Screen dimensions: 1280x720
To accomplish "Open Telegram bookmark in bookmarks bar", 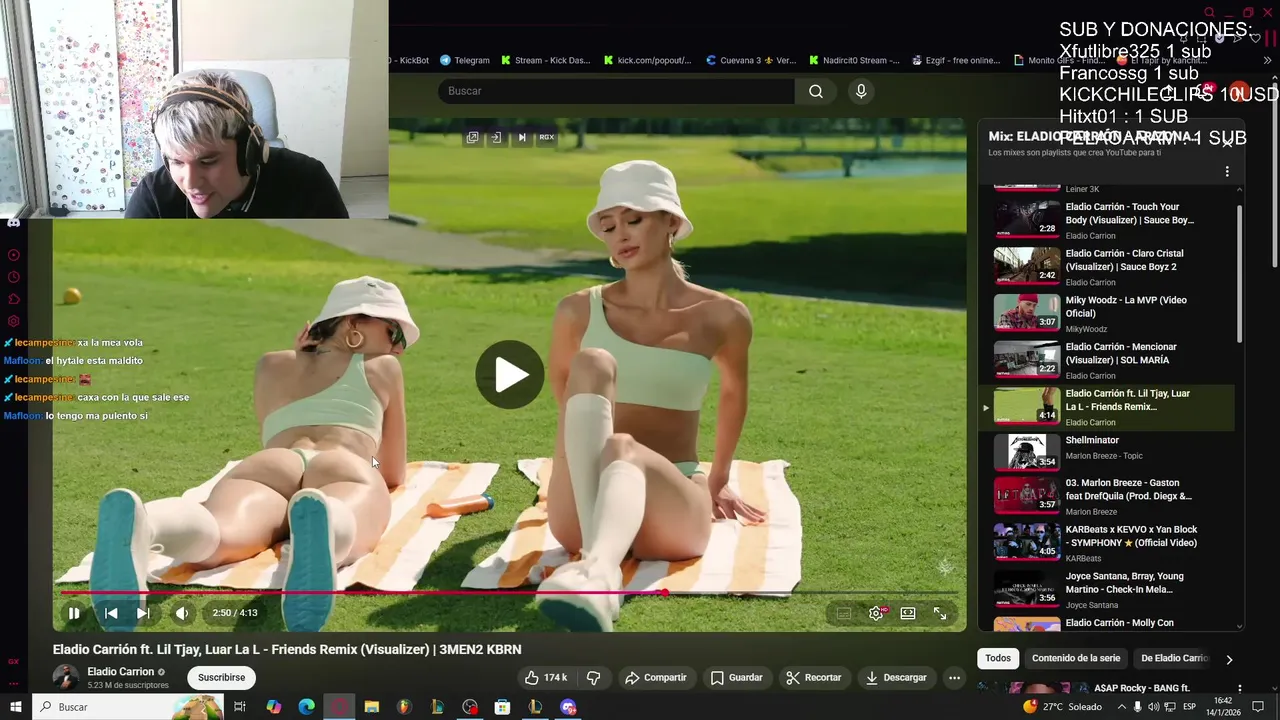I will click(465, 60).
